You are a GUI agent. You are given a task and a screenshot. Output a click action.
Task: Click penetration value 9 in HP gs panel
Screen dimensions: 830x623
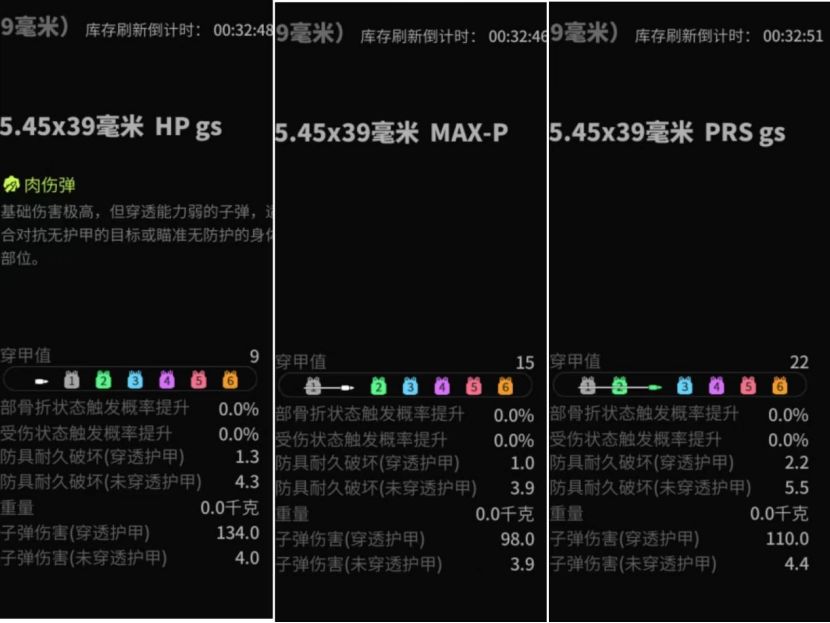point(254,356)
